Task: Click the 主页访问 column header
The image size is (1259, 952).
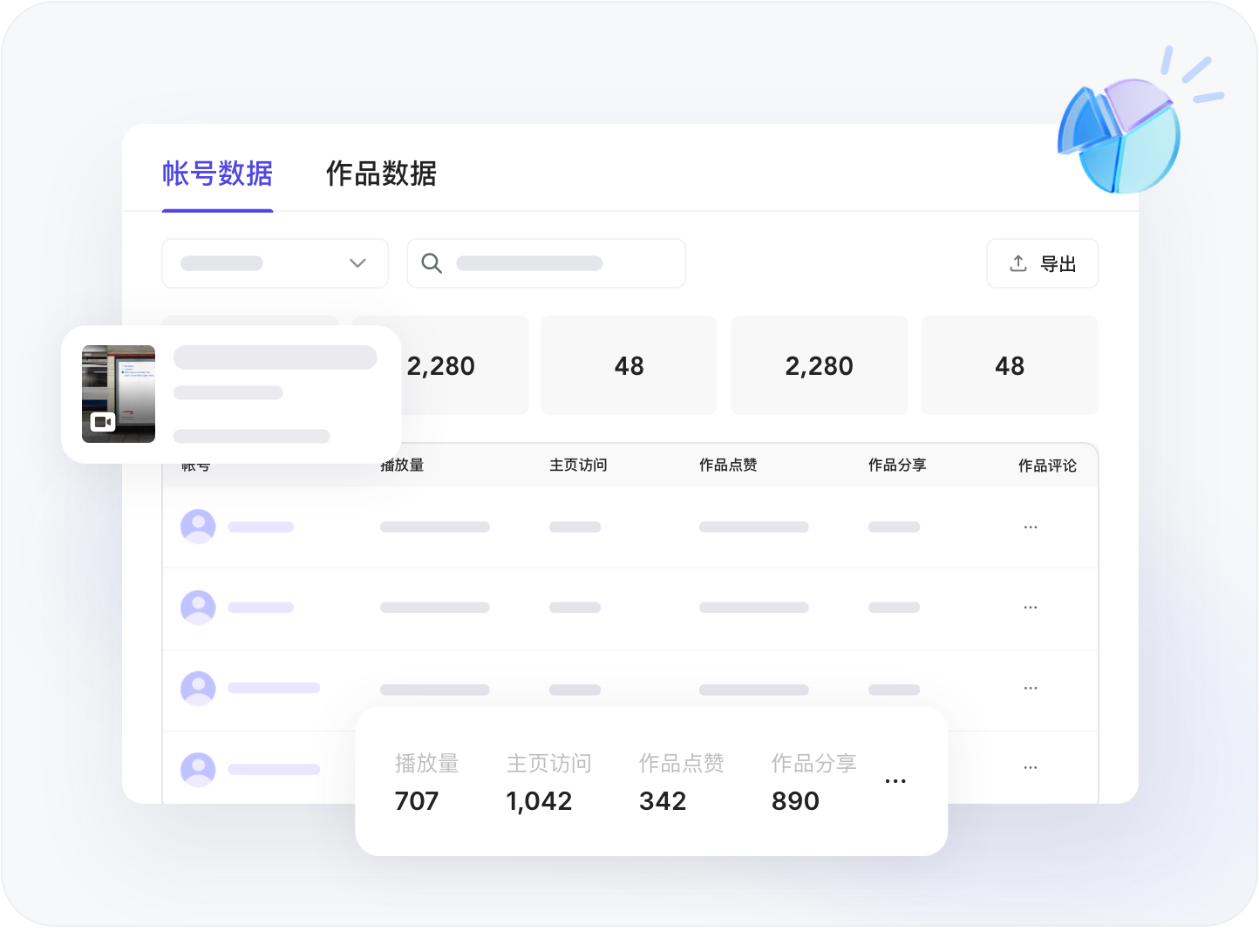Action: [x=578, y=466]
